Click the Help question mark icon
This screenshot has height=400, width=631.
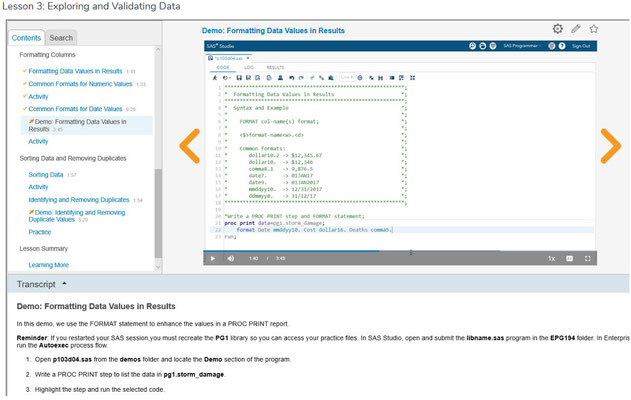click(x=562, y=46)
